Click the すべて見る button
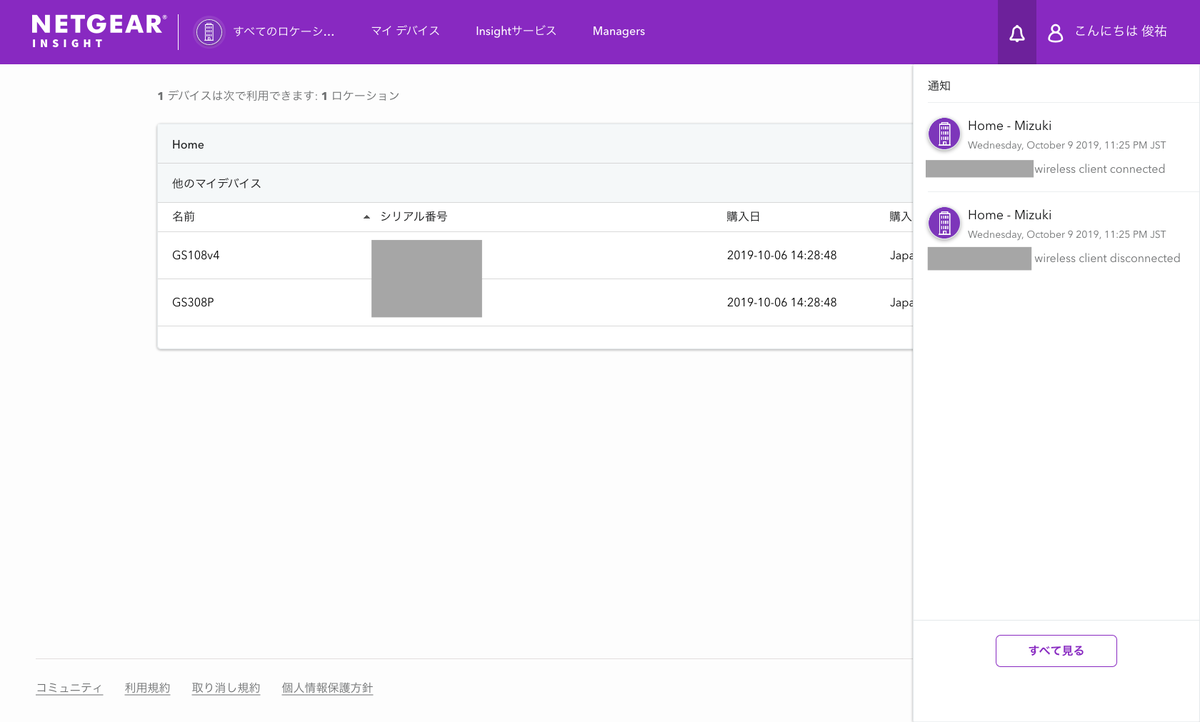This screenshot has width=1200, height=722. [1056, 650]
